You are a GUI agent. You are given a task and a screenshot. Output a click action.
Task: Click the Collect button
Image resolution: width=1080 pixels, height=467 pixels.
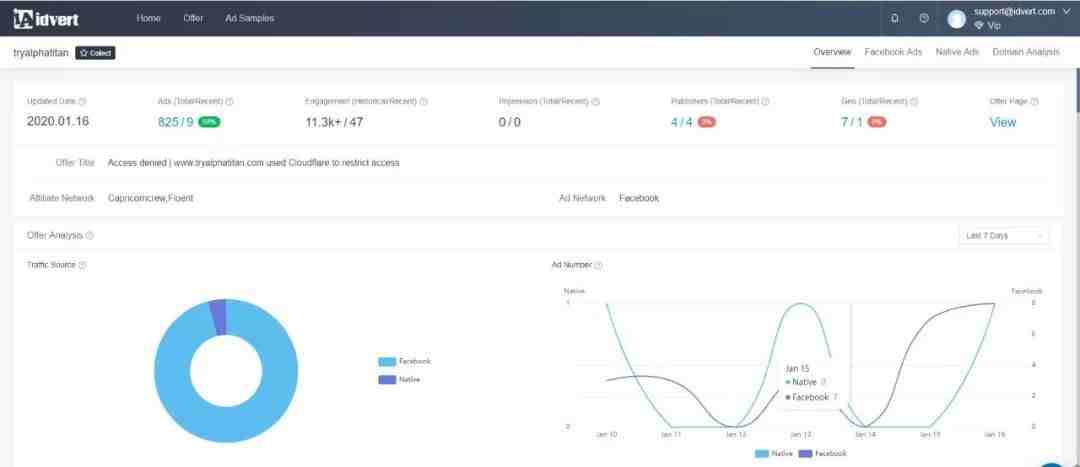(x=96, y=53)
